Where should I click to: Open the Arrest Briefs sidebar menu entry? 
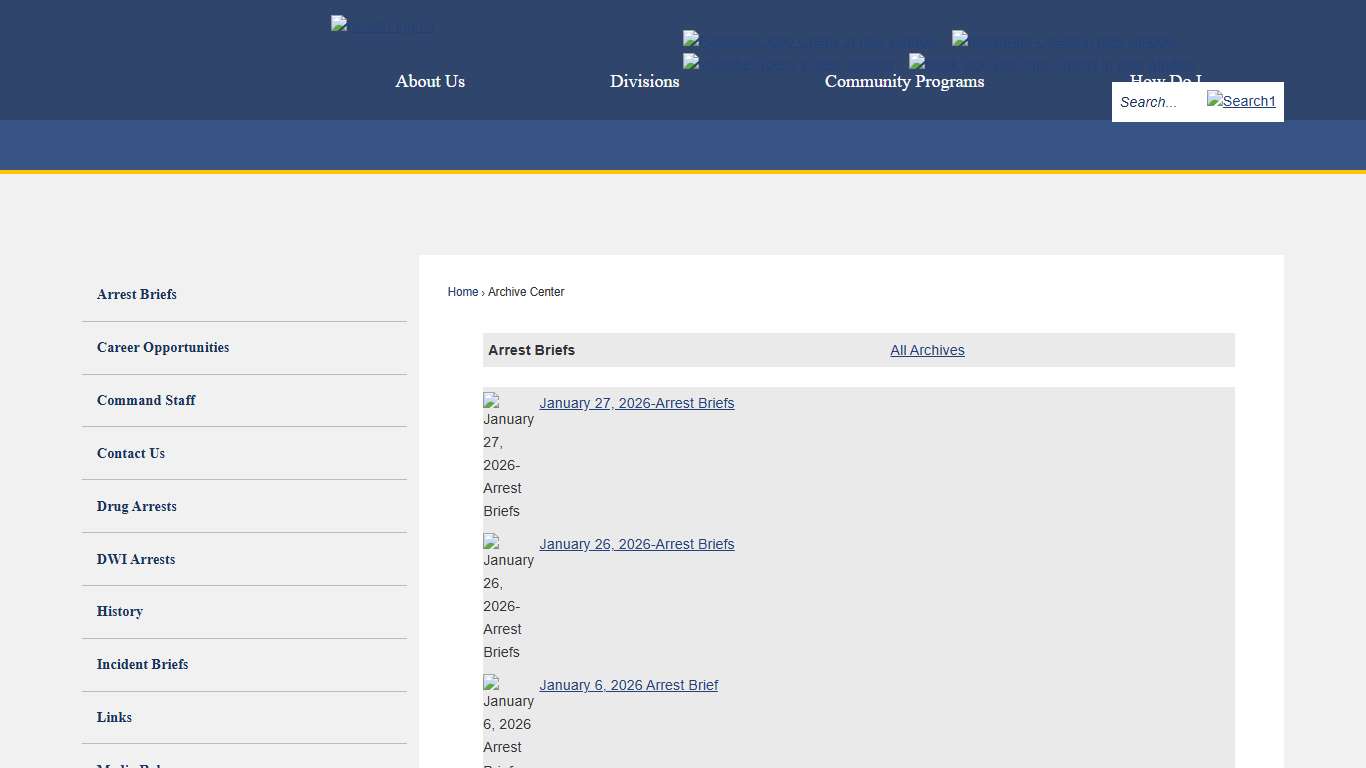(137, 294)
